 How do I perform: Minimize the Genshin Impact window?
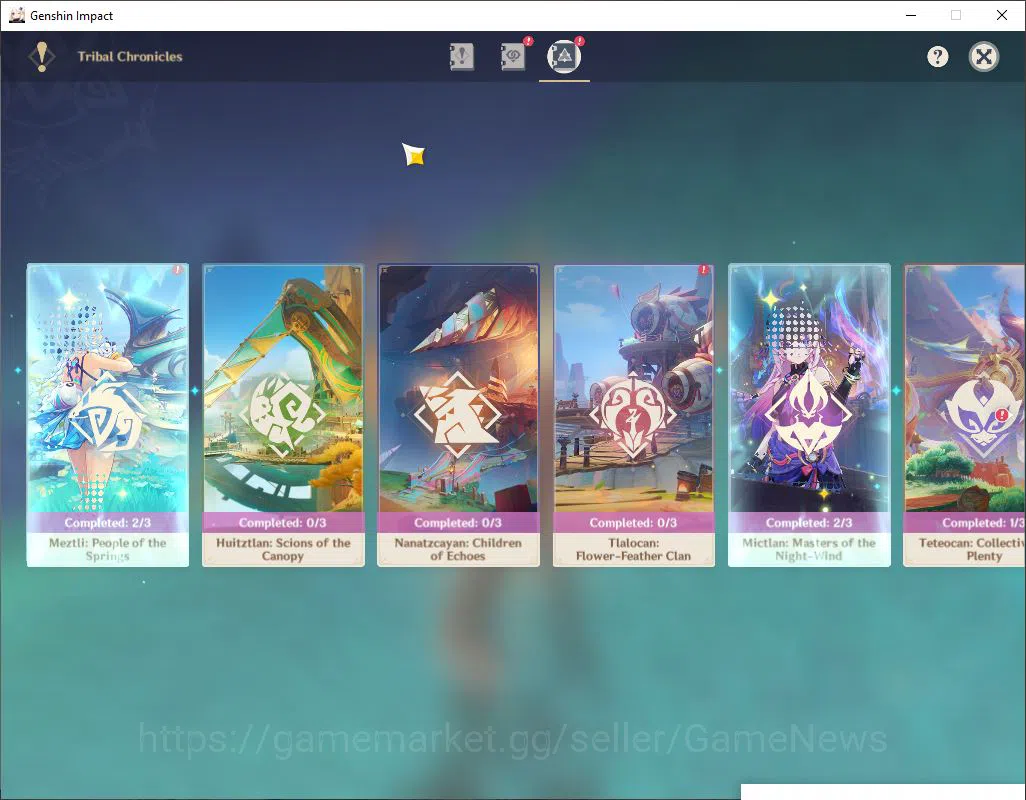coord(910,15)
